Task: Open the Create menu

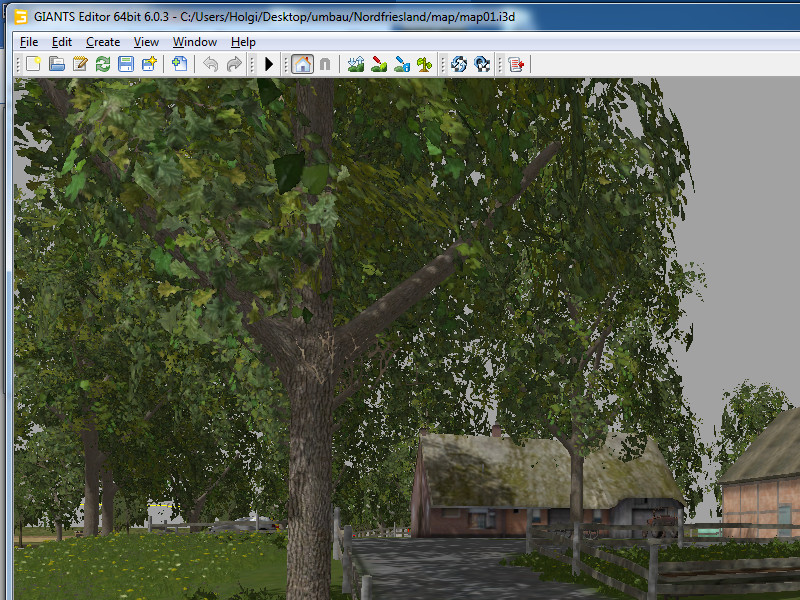Action: coord(103,42)
